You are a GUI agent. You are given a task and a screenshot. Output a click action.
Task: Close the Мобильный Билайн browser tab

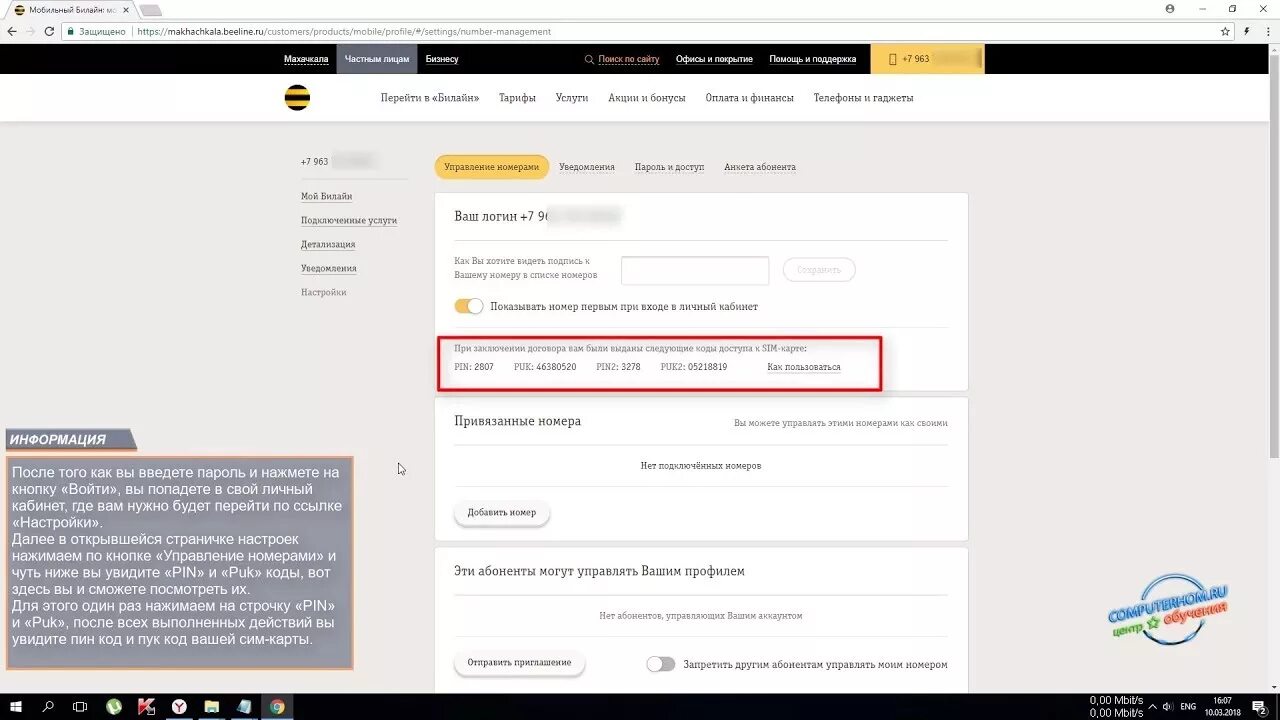[126, 9]
